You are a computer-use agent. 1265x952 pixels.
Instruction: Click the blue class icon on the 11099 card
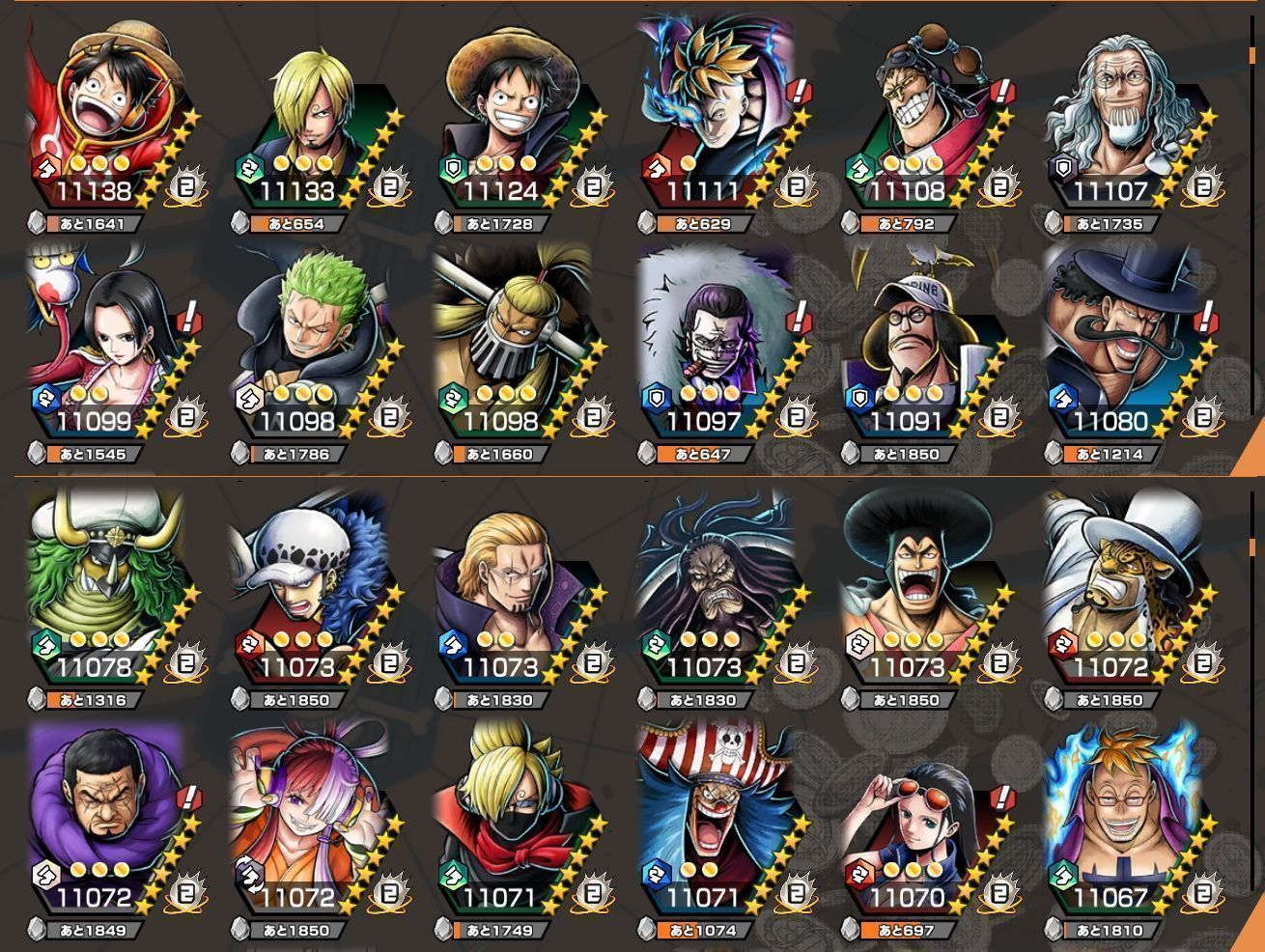[x=45, y=399]
